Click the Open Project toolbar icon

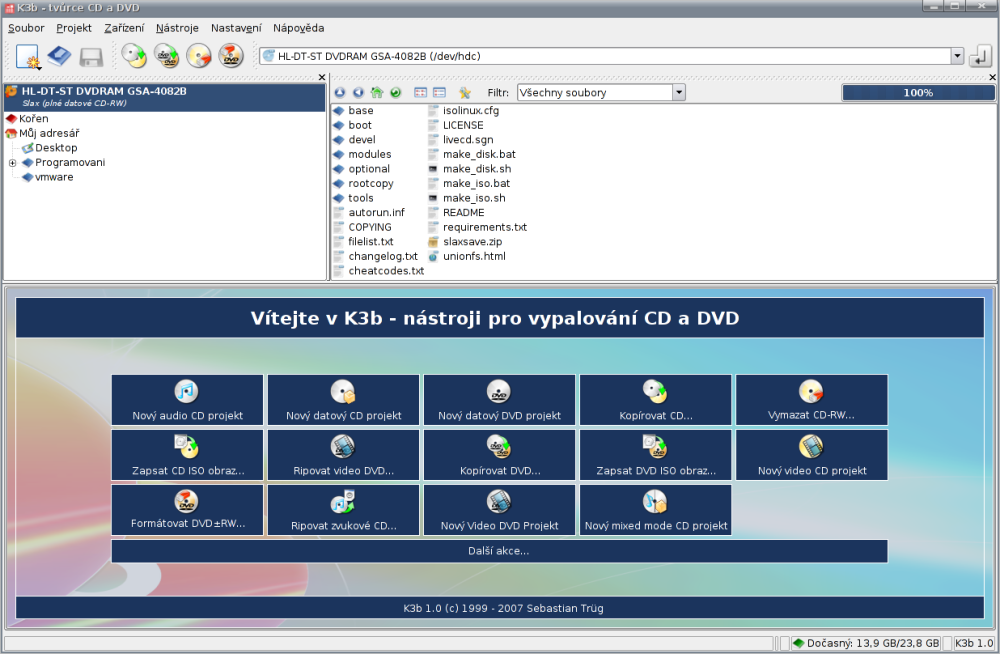click(59, 56)
